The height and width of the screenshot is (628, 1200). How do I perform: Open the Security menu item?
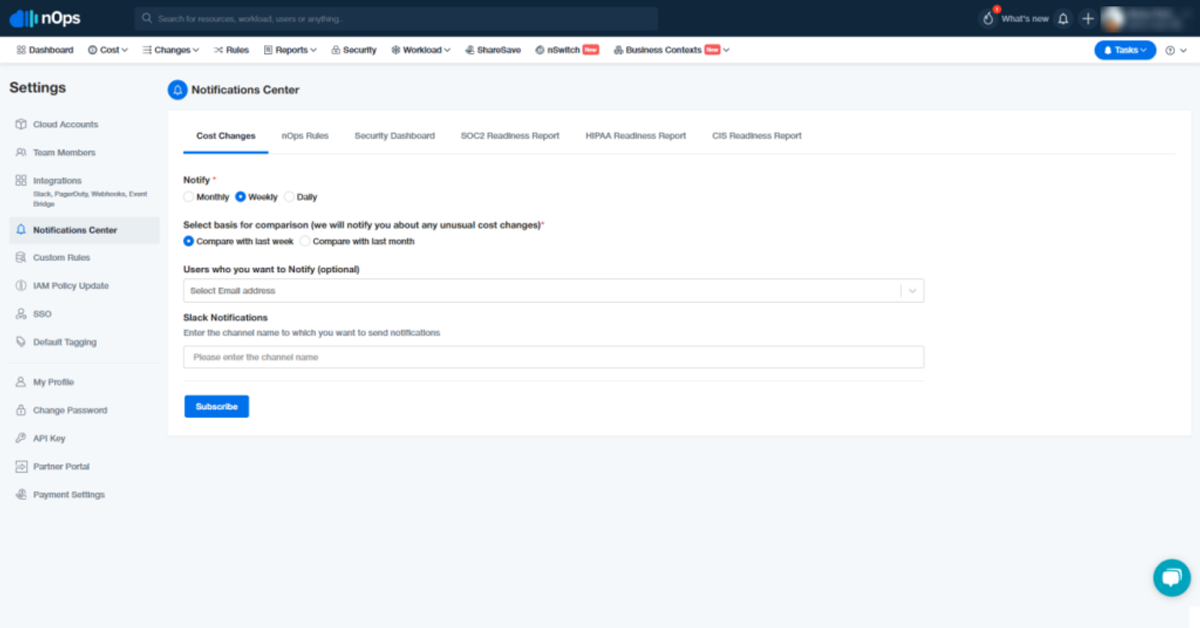(354, 50)
